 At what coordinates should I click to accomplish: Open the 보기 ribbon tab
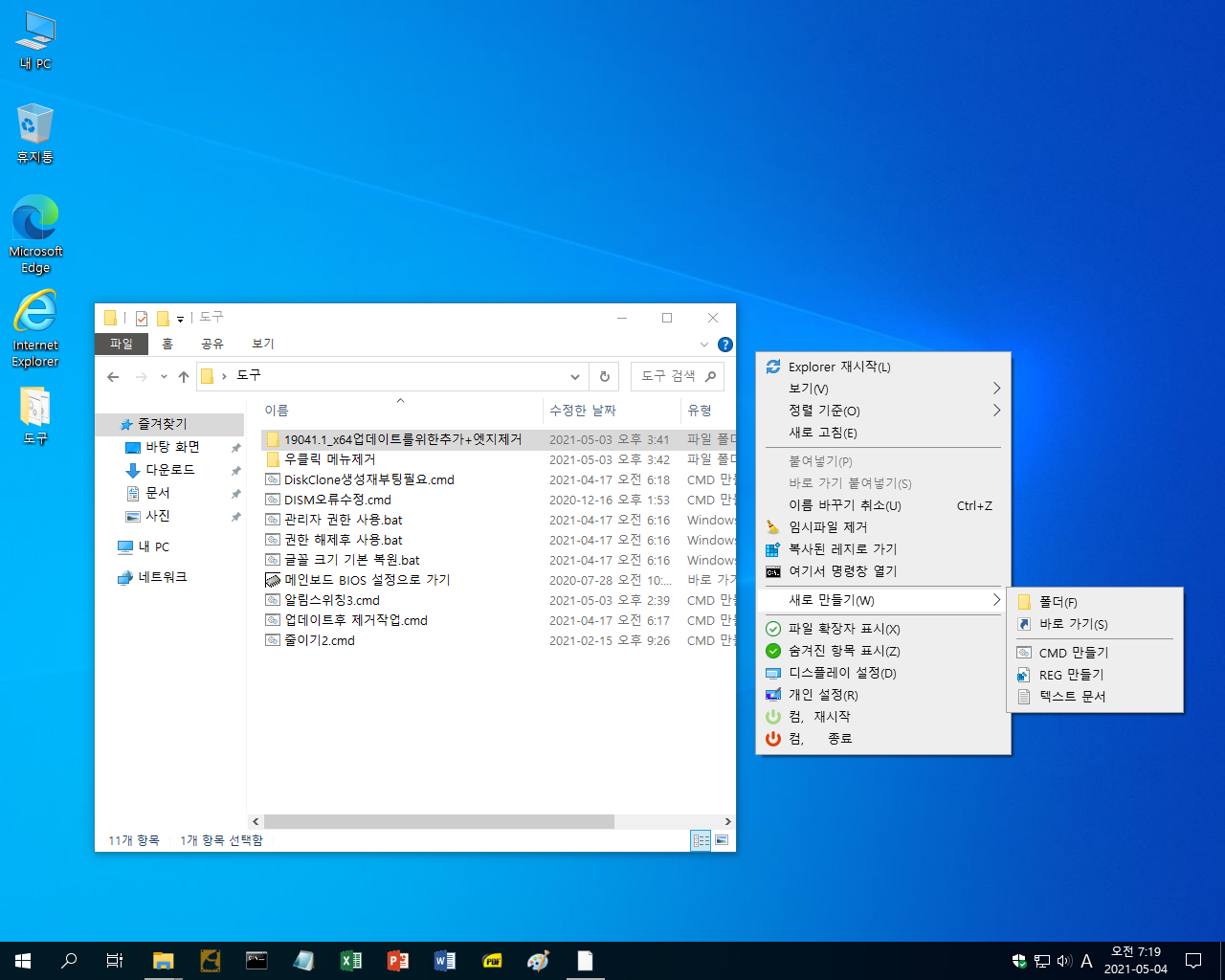pos(262,344)
